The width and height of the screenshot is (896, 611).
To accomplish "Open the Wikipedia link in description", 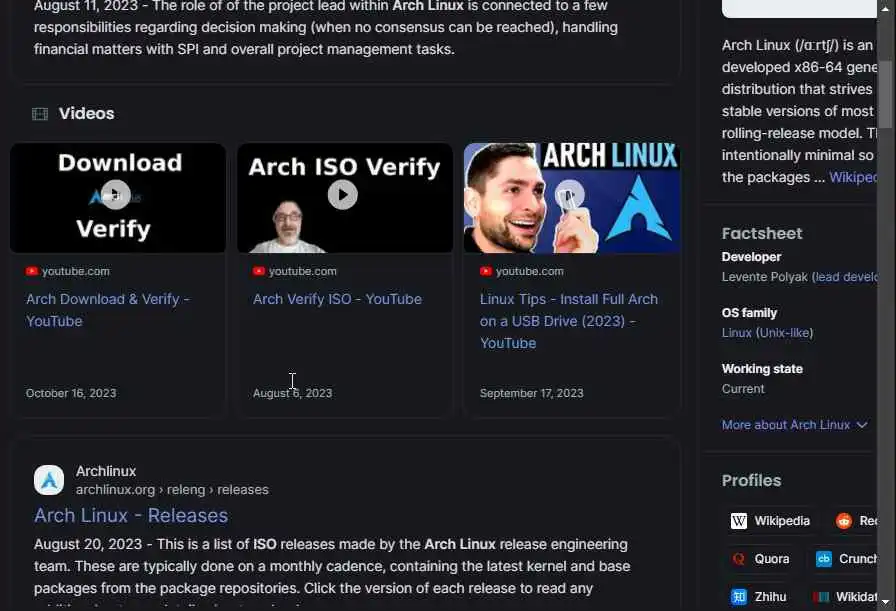I will [853, 177].
